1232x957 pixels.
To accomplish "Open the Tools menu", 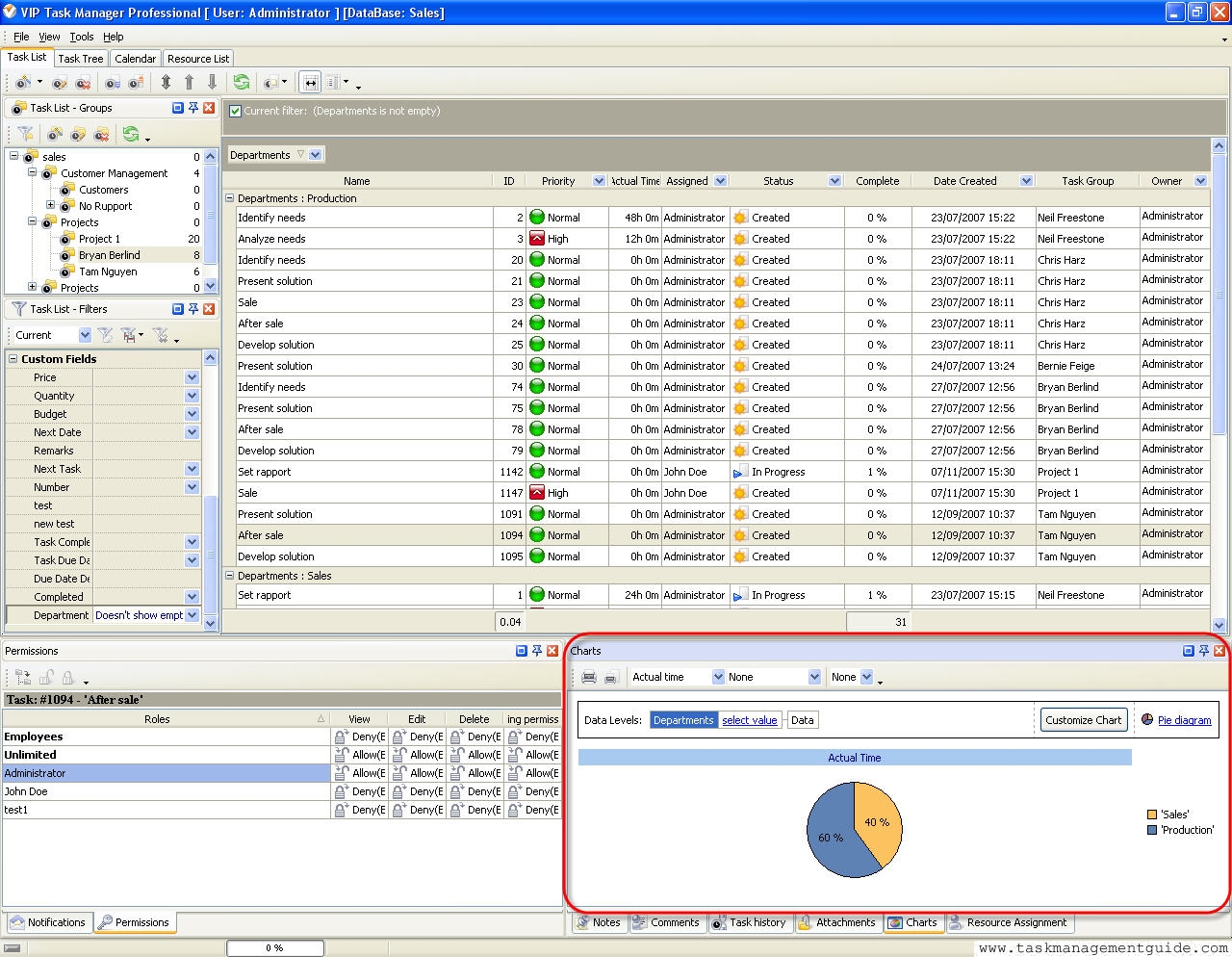I will pyautogui.click(x=82, y=37).
